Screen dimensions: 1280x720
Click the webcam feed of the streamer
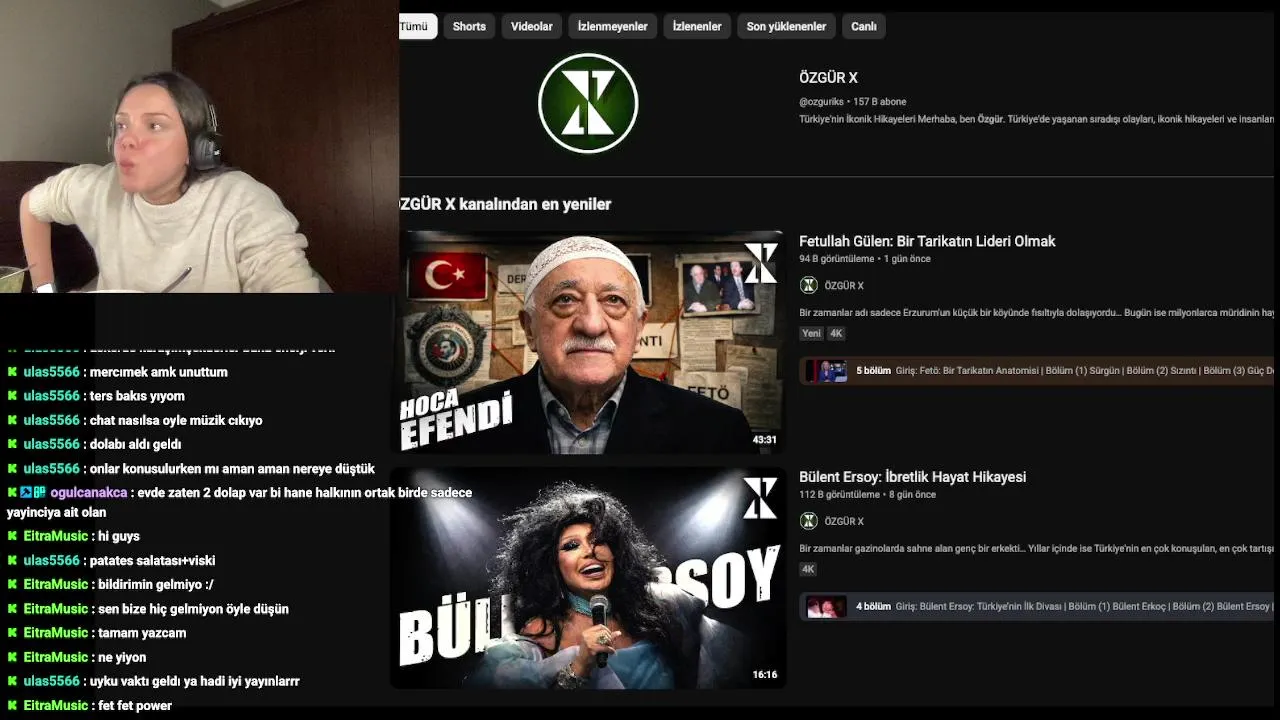click(x=199, y=146)
